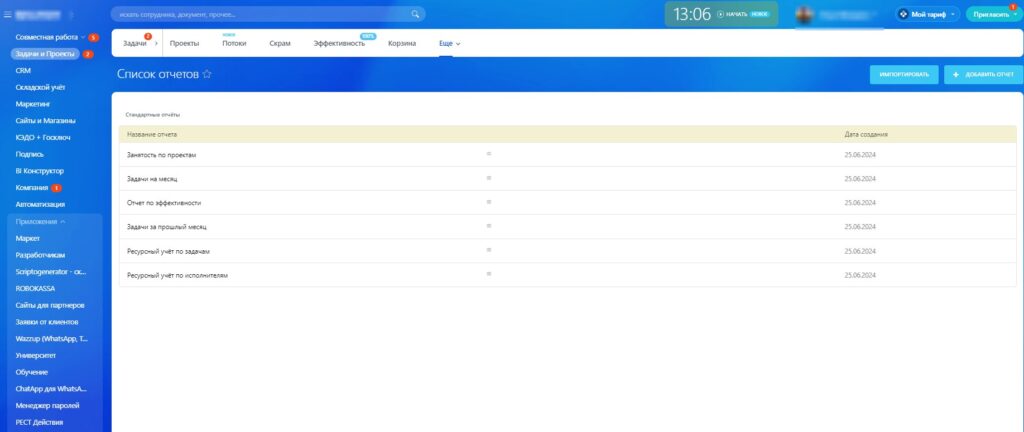This screenshot has height=432, width=1024.
Task: Open Задачи и Проекты in sidebar
Action: (45, 54)
